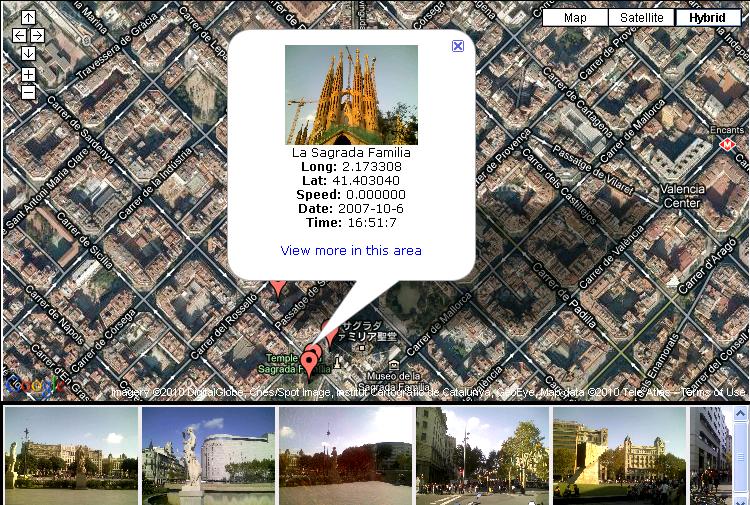Click the View more in this area link
750x505 pixels.
point(351,251)
